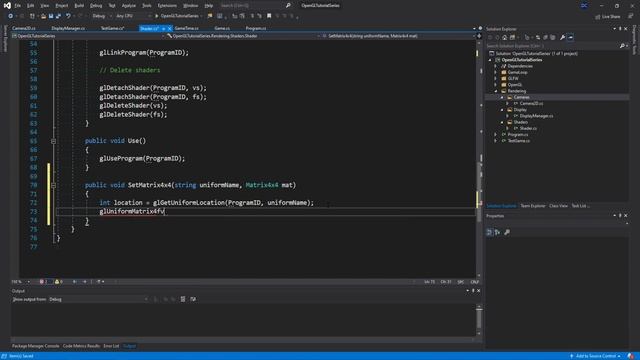Switch to Camera2D.cs tab
Viewport: 640px width, 360px height.
[x=24, y=29]
